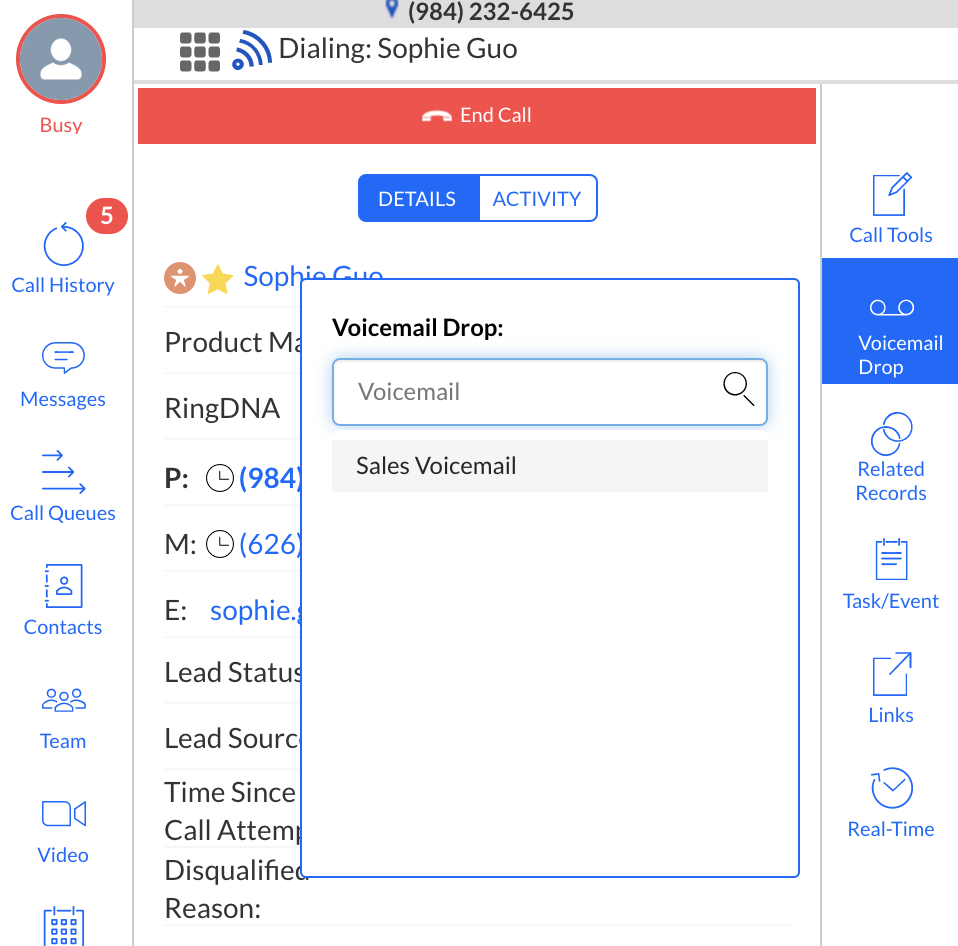Screen dimensions: 958x946
Task: Click the user avatar showing Busy status
Action: tap(61, 59)
